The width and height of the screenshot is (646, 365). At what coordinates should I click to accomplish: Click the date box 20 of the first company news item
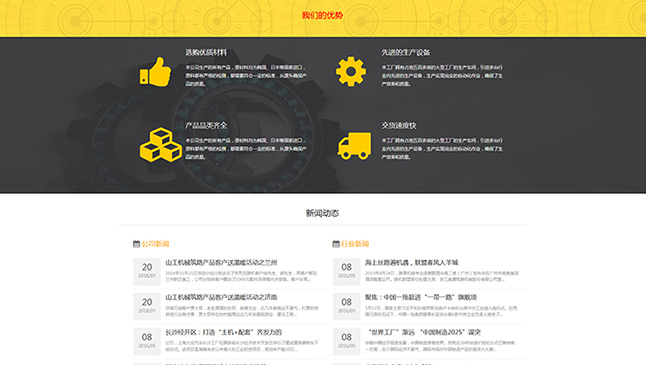coord(147,271)
